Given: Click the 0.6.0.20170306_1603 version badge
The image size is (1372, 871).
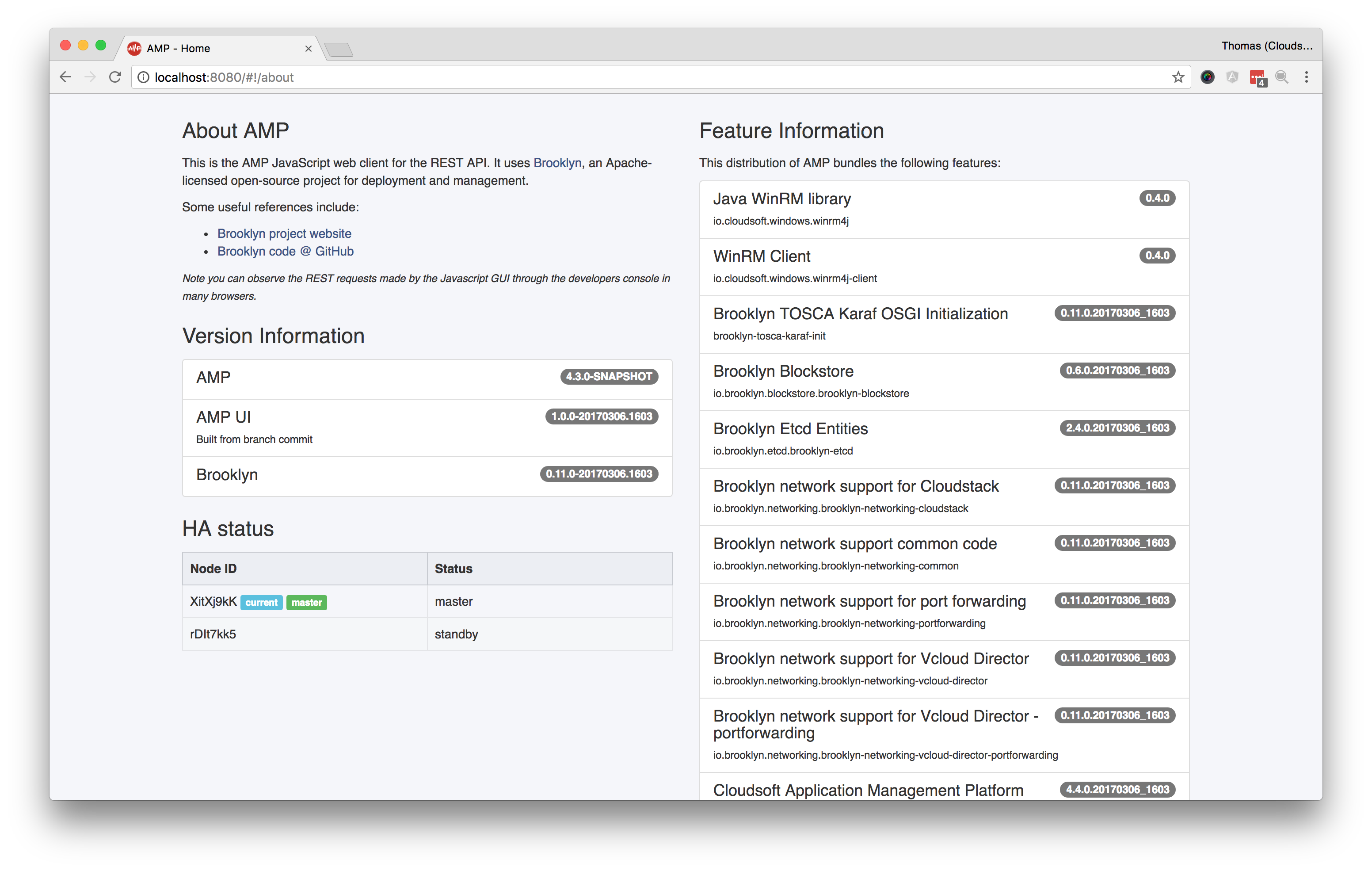Looking at the screenshot, I should [x=1117, y=371].
